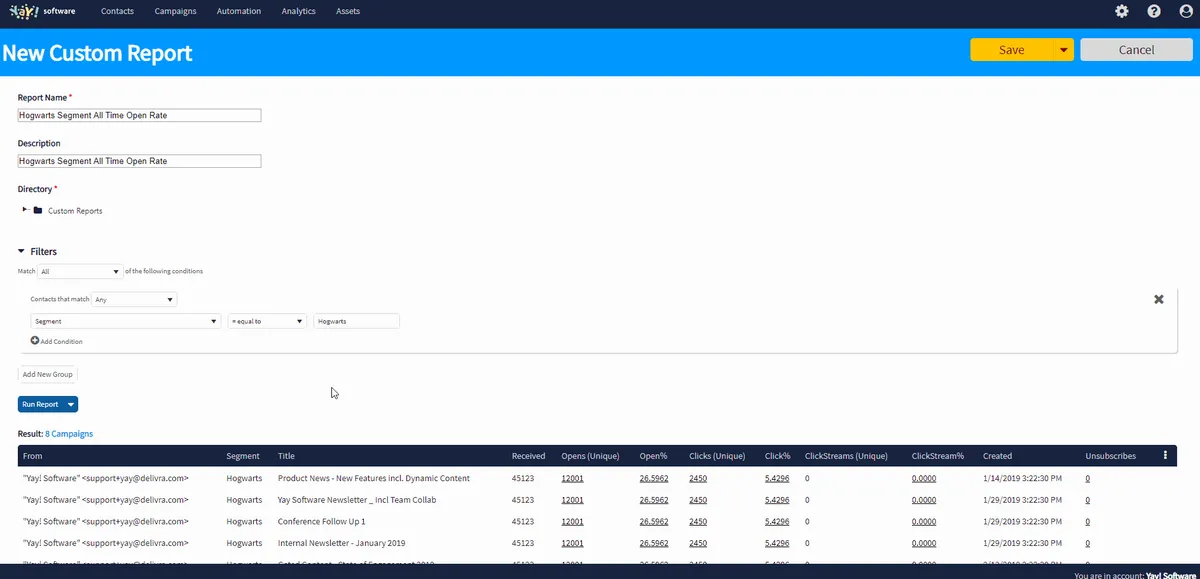
Task: Cancel the new custom report
Action: [1136, 50]
